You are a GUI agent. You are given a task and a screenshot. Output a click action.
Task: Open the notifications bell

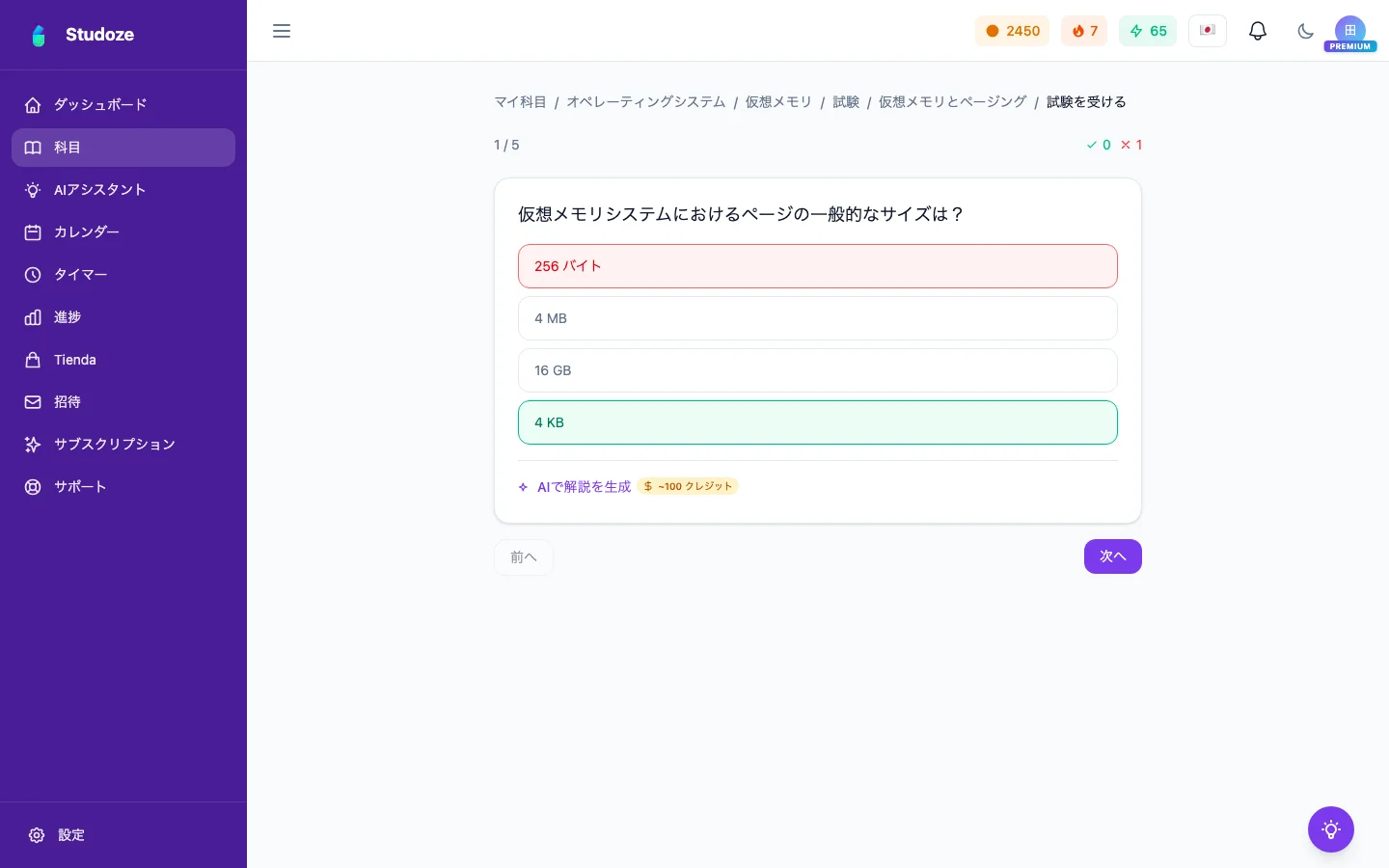(1258, 31)
